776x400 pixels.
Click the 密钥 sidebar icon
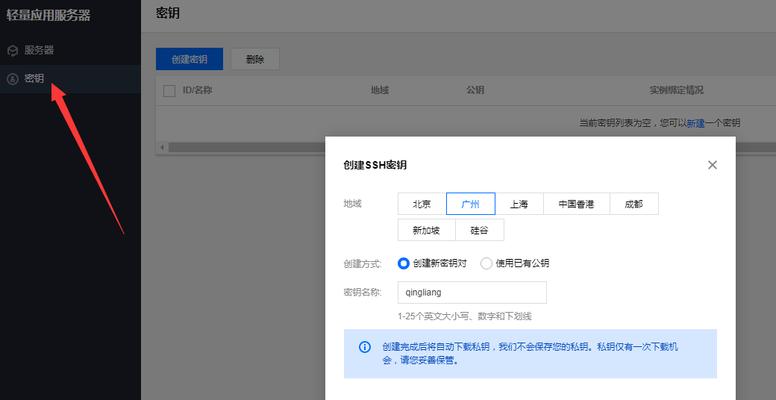(13, 79)
